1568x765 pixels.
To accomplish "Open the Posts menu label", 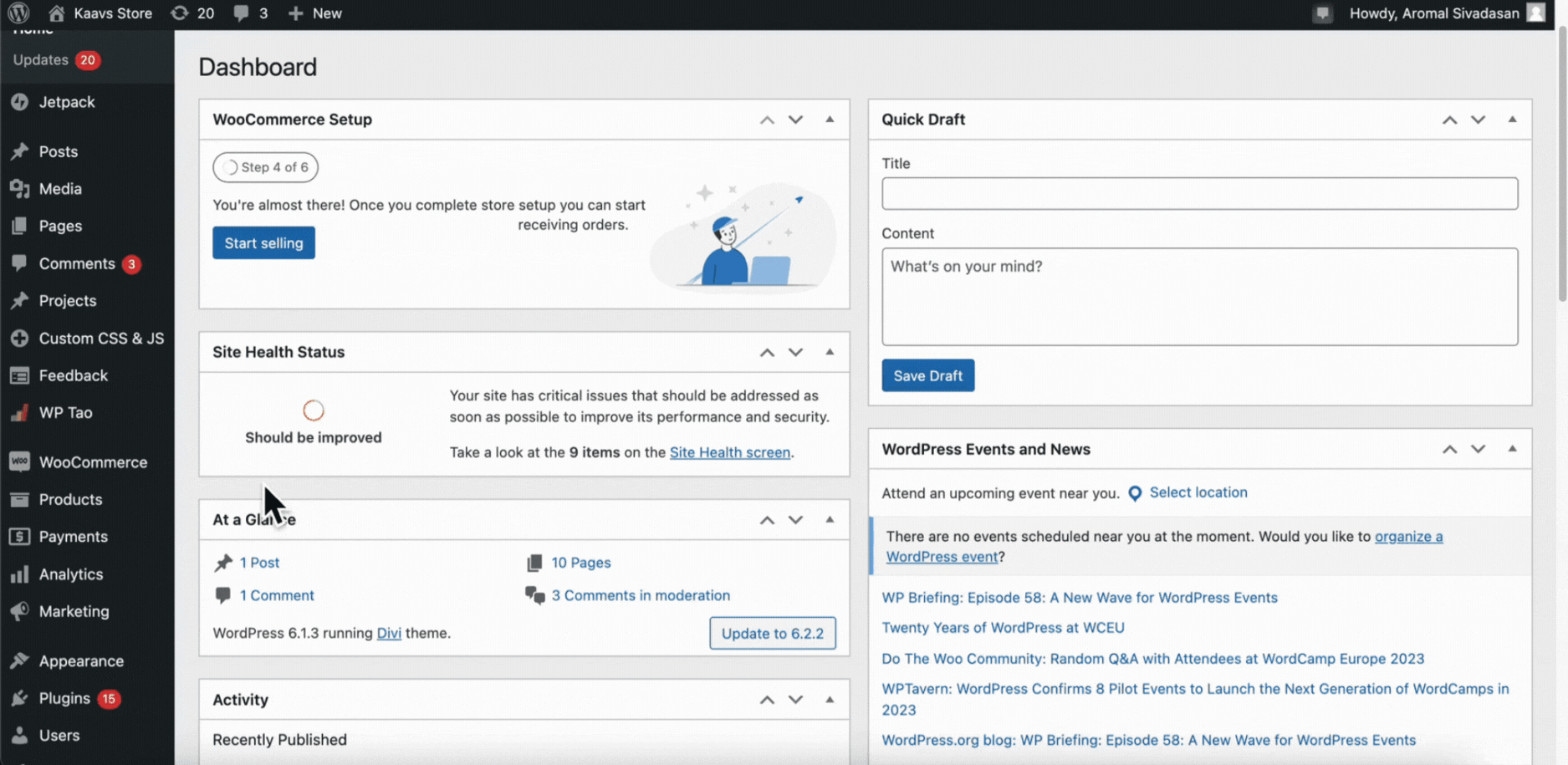I will pyautogui.click(x=59, y=151).
